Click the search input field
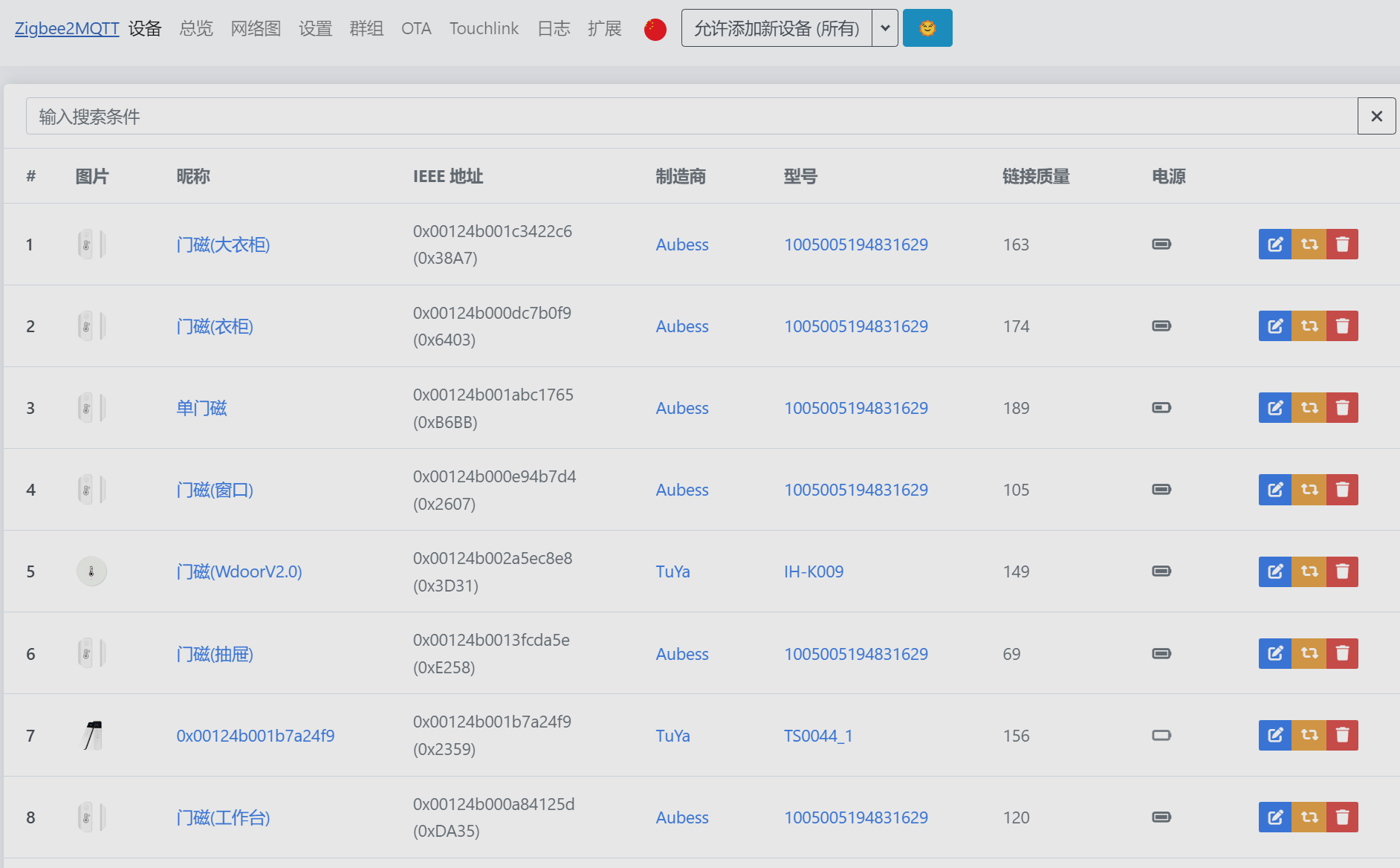The width and height of the screenshot is (1400, 868). [x=691, y=116]
